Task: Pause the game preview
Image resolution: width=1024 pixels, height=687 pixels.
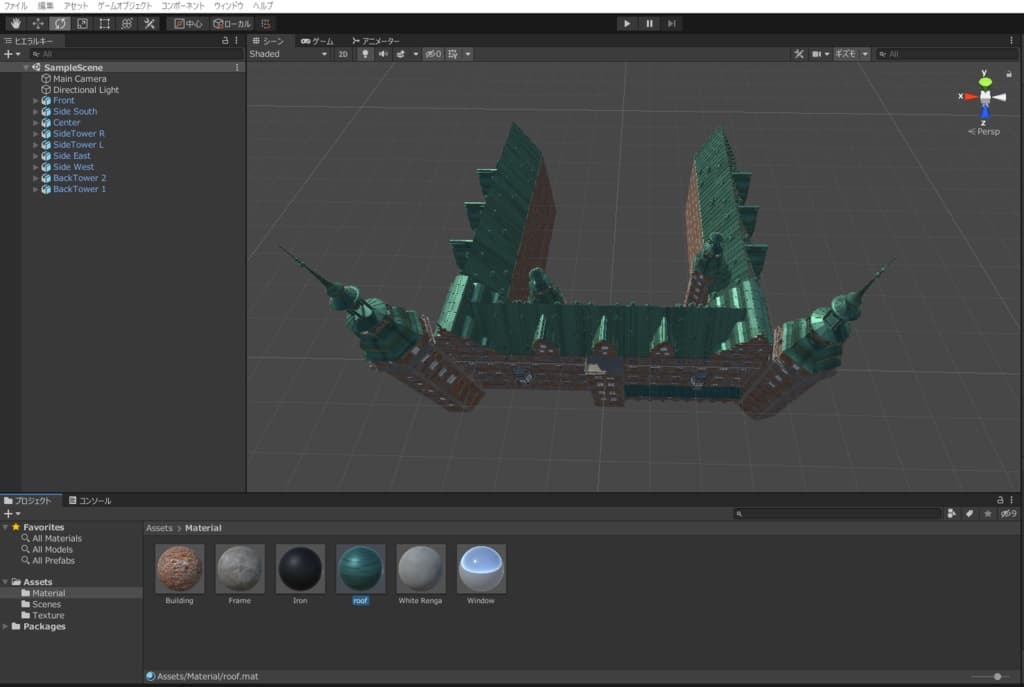Action: (649, 23)
